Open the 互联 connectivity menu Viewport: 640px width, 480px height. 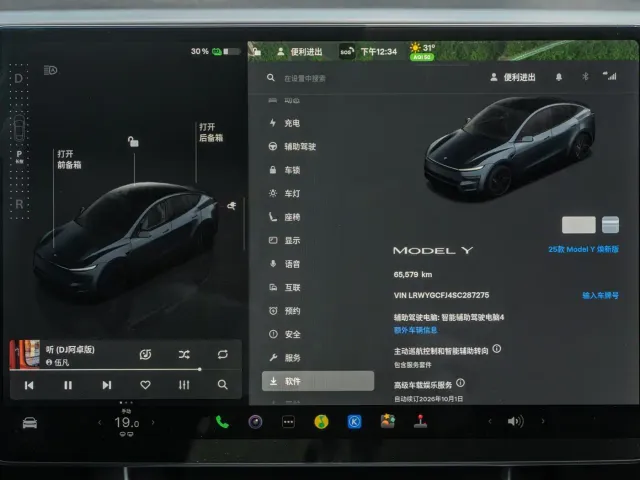pos(284,288)
